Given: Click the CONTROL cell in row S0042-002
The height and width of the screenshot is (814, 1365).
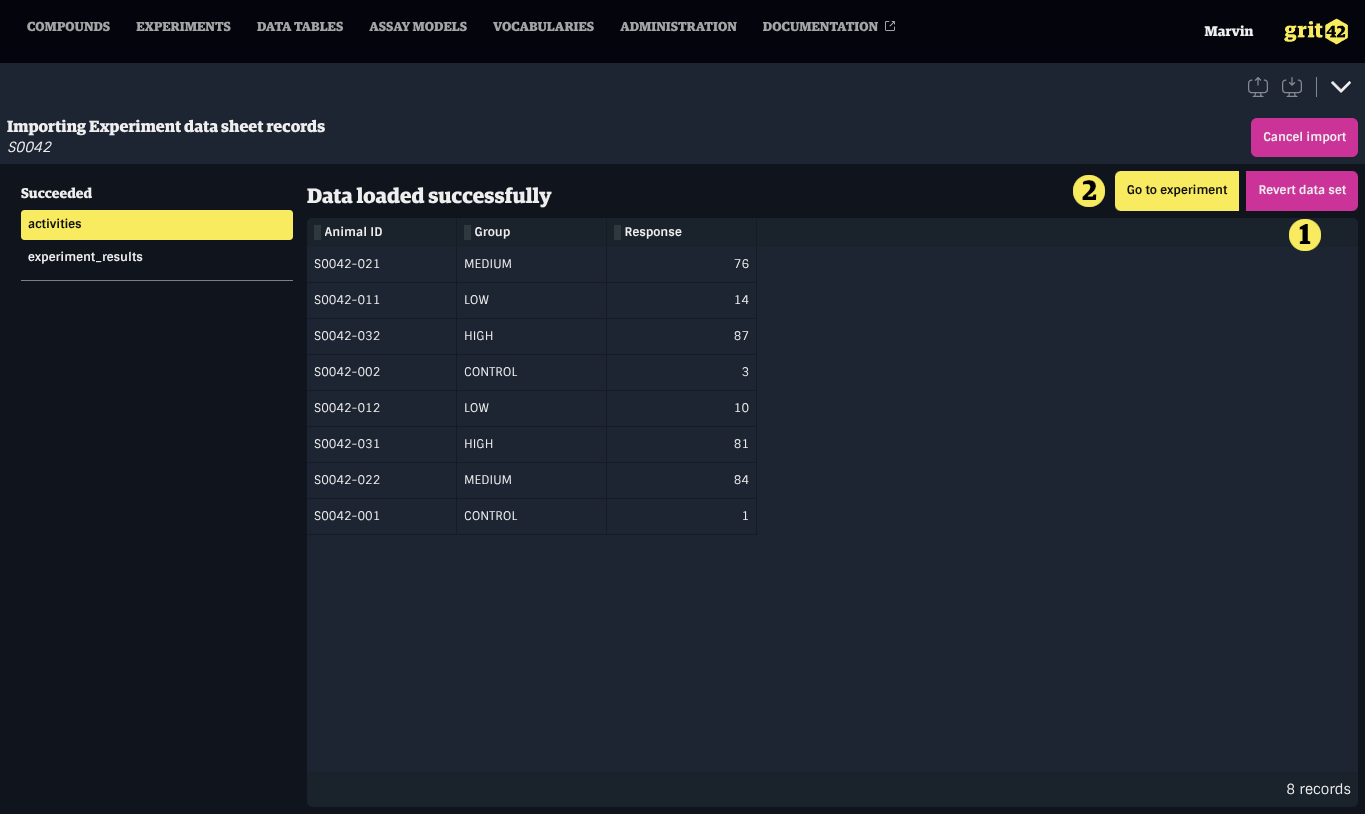Looking at the screenshot, I should (532, 372).
